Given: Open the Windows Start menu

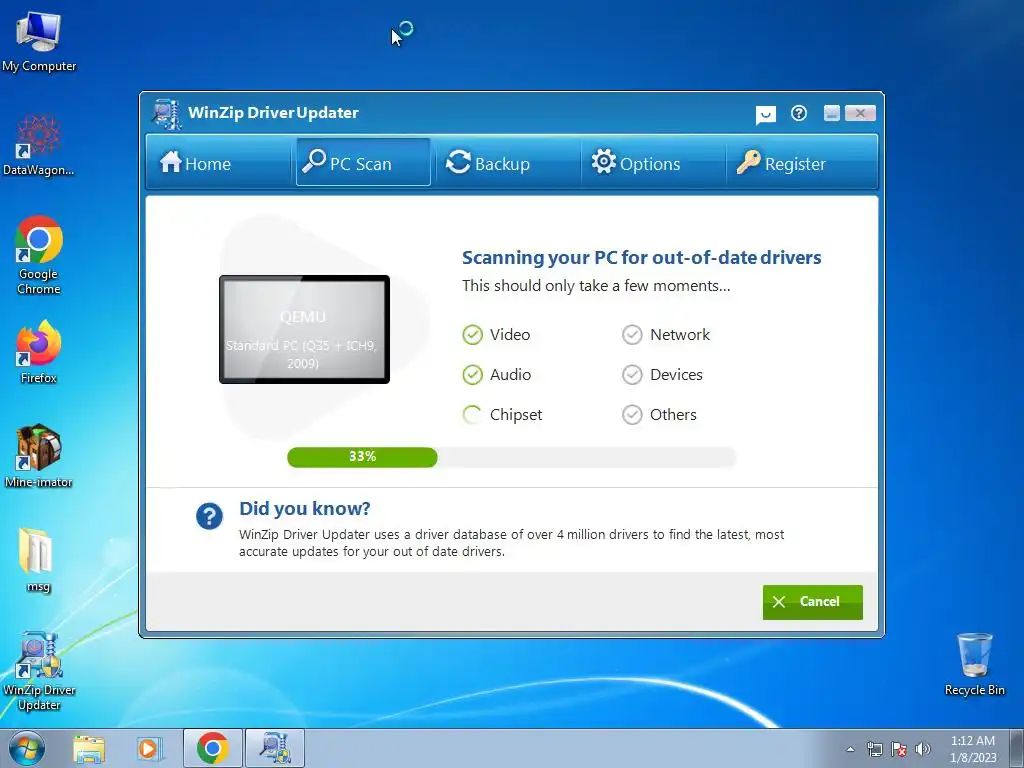Looking at the screenshot, I should [x=26, y=748].
